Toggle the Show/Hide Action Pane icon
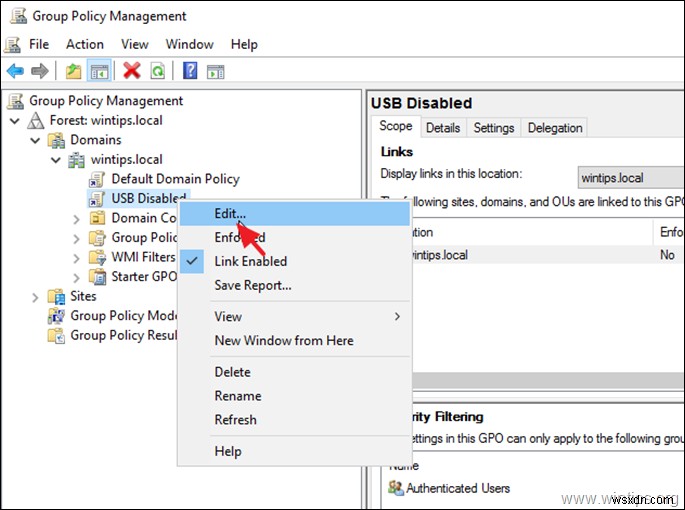The width and height of the screenshot is (685, 510). pos(215,71)
